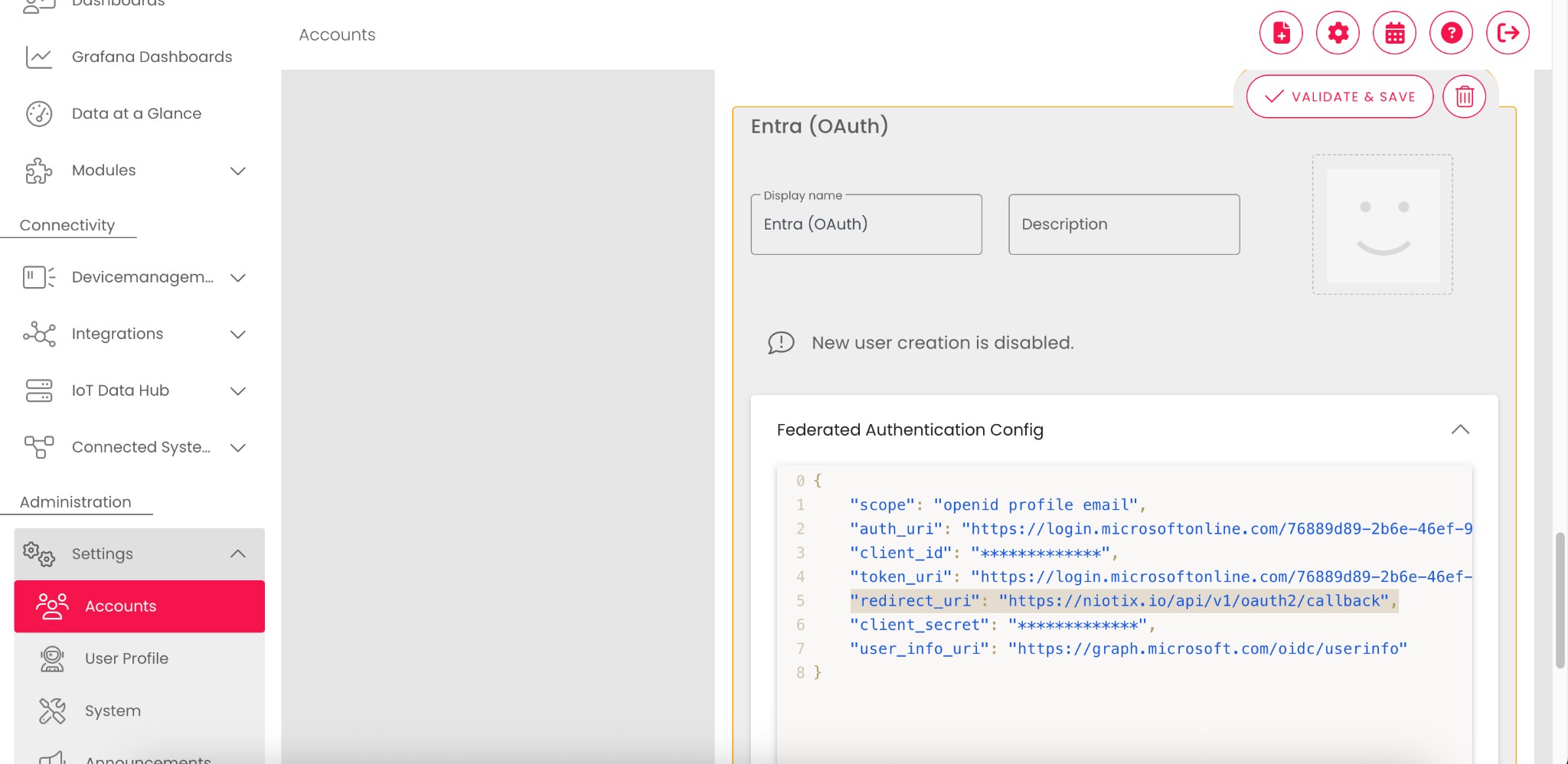Open the Integrations network icon
The image size is (1568, 764).
coord(39,334)
